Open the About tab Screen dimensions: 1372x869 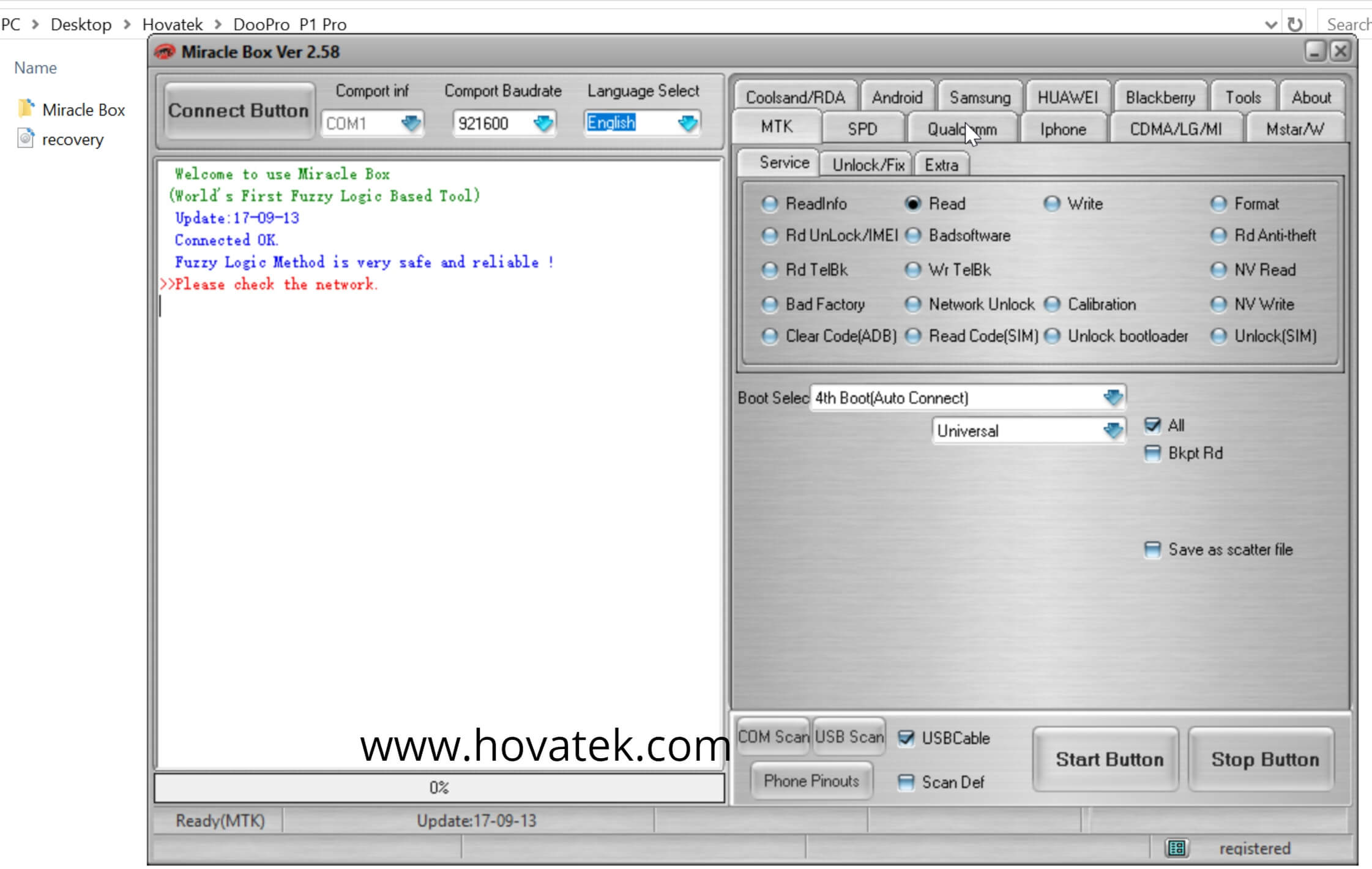tap(1311, 97)
